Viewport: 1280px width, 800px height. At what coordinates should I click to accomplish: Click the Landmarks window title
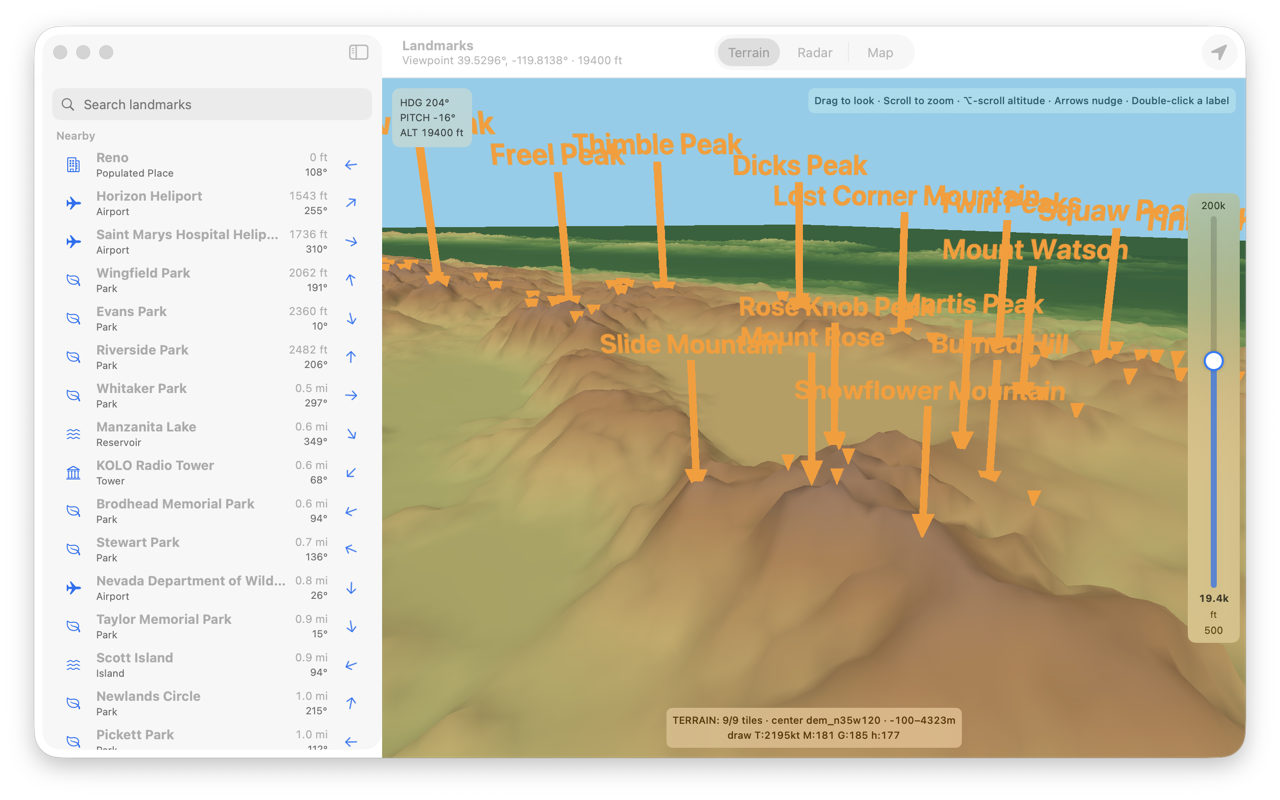[438, 45]
